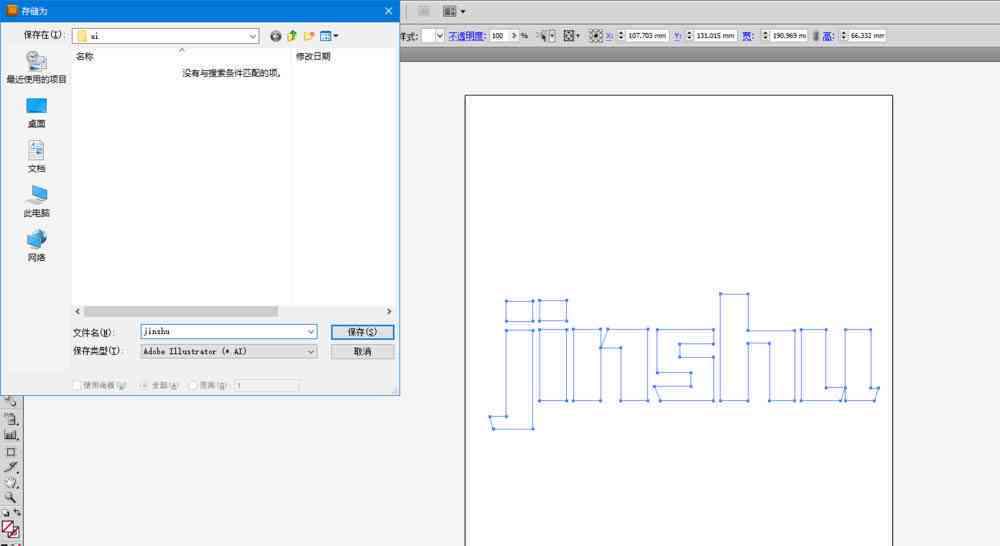Image resolution: width=1000 pixels, height=546 pixels.
Task: Click the artboard range input field
Action: pyautogui.click(x=267, y=385)
